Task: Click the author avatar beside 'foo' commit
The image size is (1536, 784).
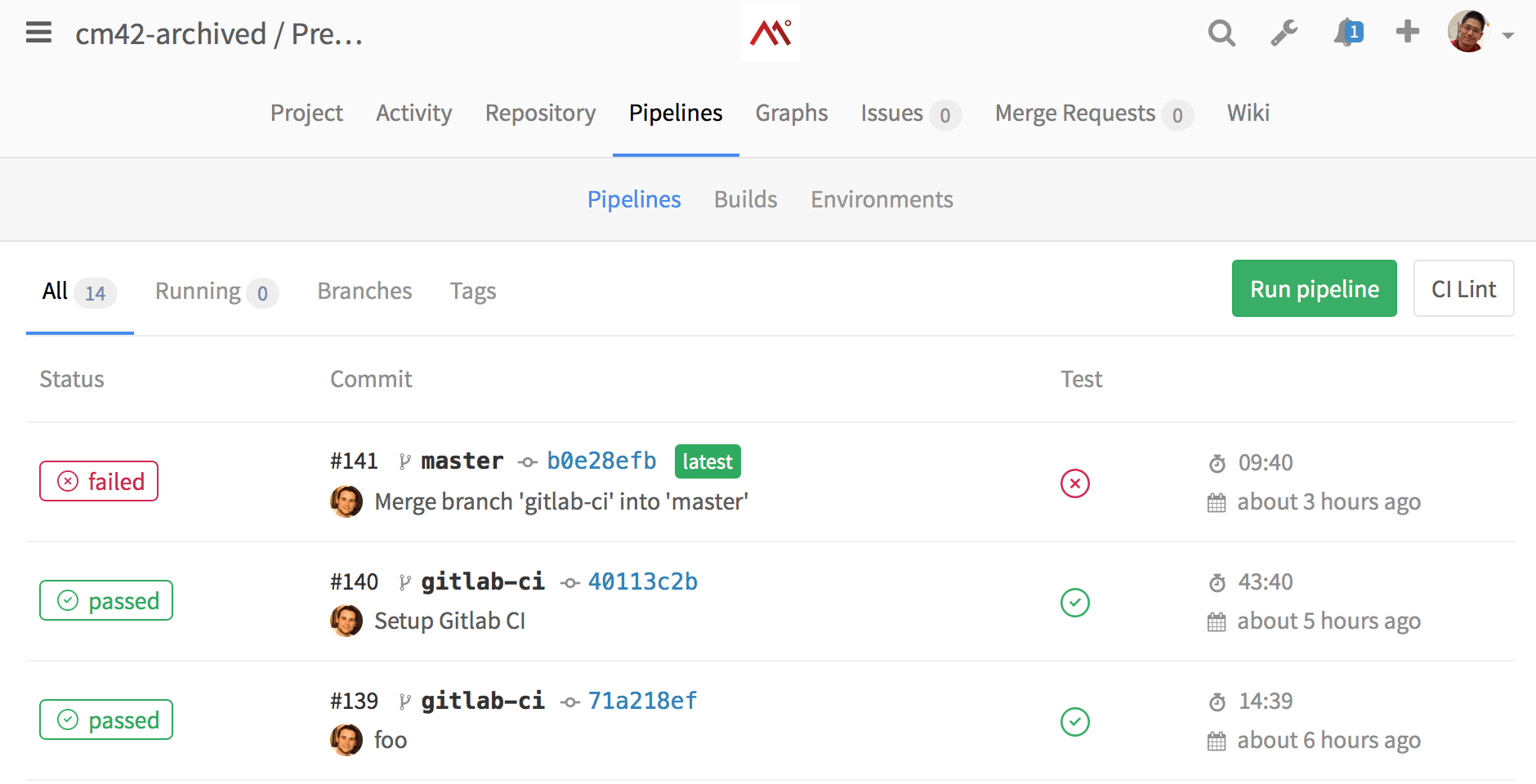Action: (346, 740)
